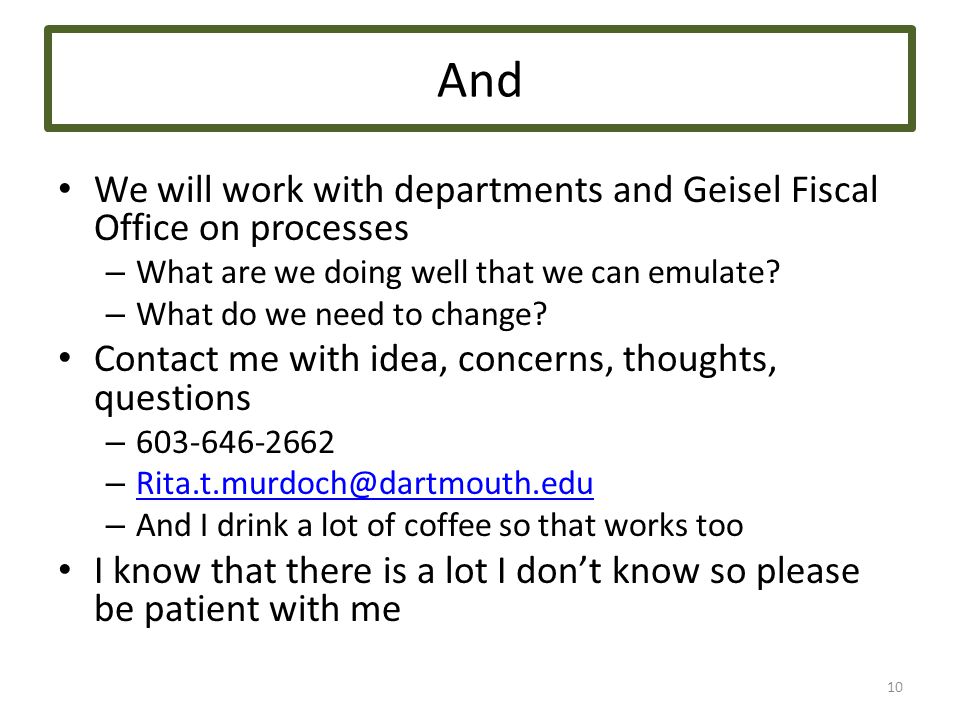This screenshot has width=960, height=720.
Task: Click the word "emulate?" in the sub-bullet
Action: (x=714, y=272)
